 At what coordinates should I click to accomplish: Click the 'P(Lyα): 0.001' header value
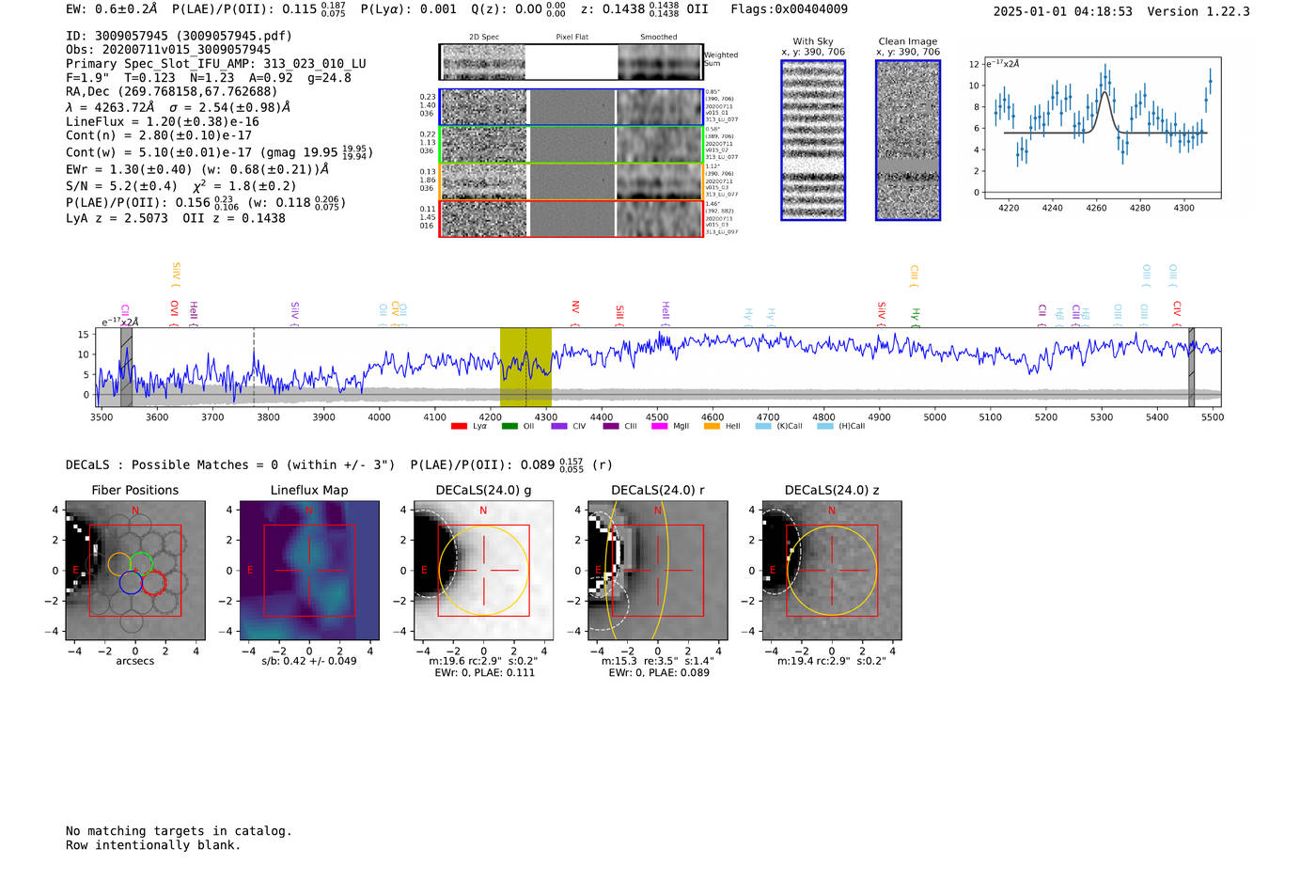(x=408, y=9)
